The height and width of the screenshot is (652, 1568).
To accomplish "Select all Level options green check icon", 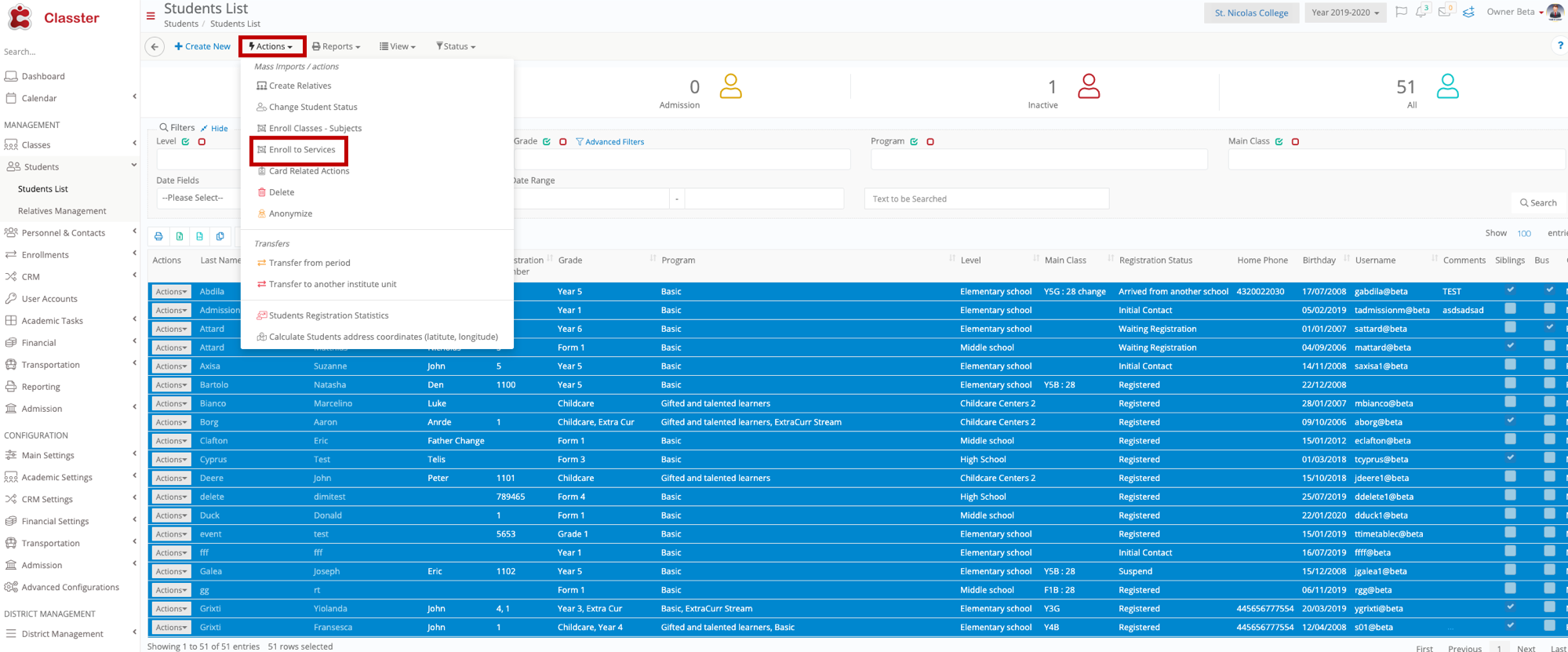I will coord(186,142).
